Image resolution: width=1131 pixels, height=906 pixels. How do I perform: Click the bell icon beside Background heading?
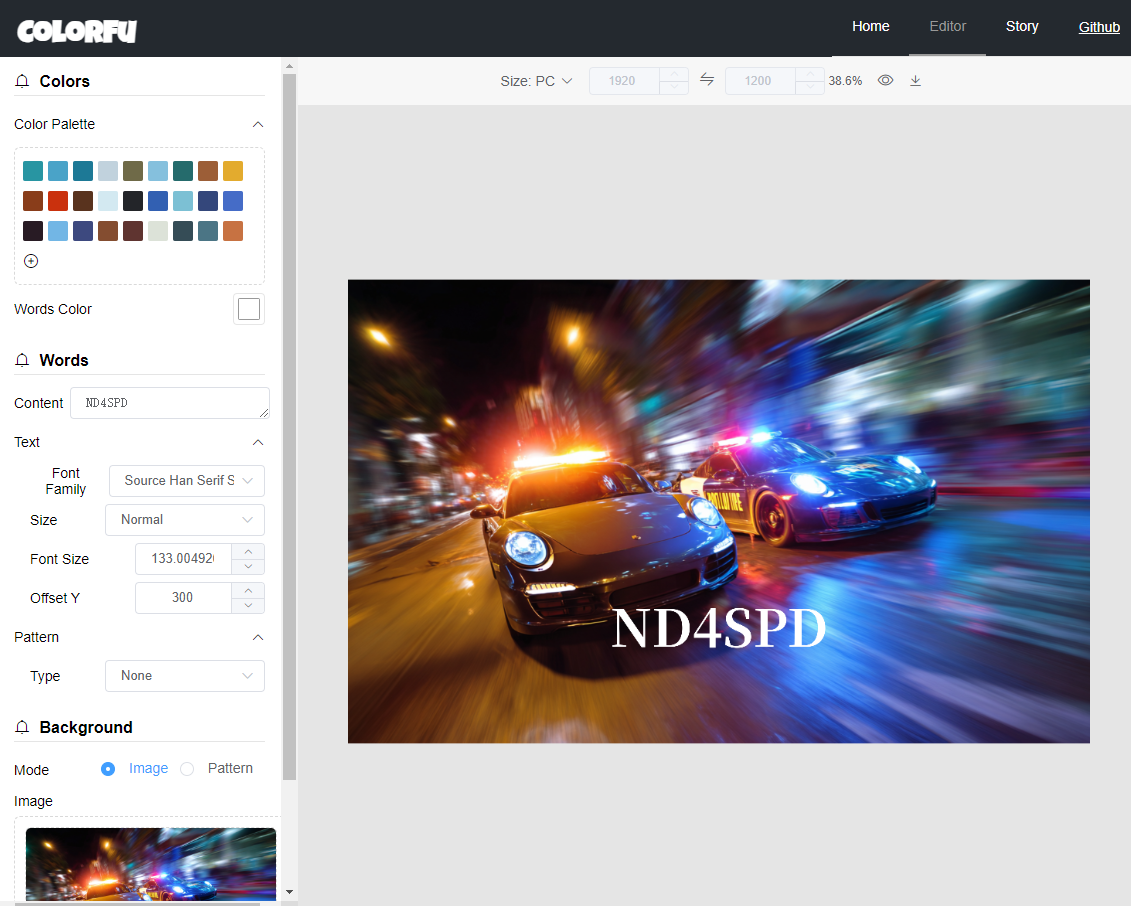point(22,727)
